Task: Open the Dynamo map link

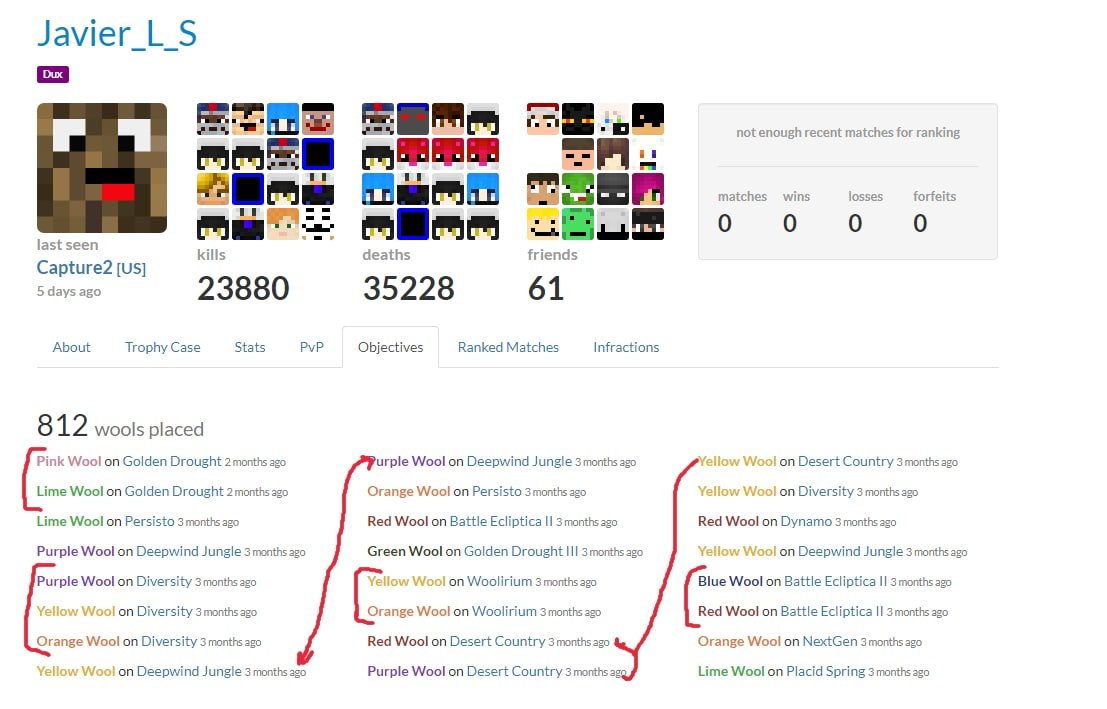Action: [806, 521]
